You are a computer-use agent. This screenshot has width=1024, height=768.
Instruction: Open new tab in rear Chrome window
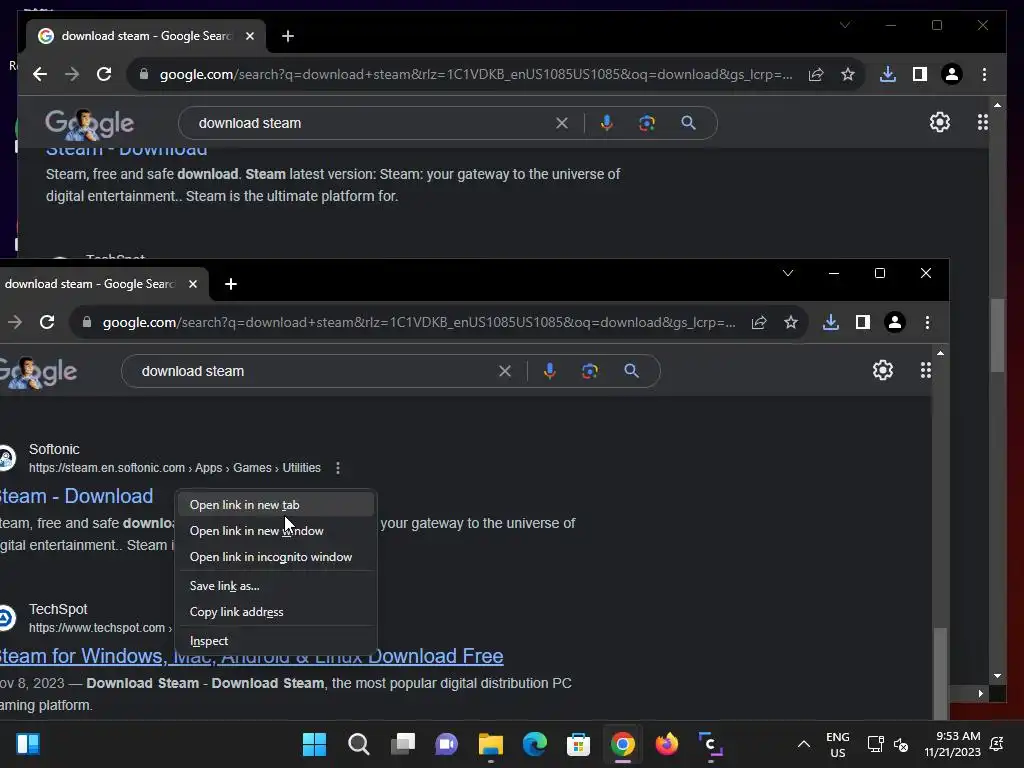[287, 36]
